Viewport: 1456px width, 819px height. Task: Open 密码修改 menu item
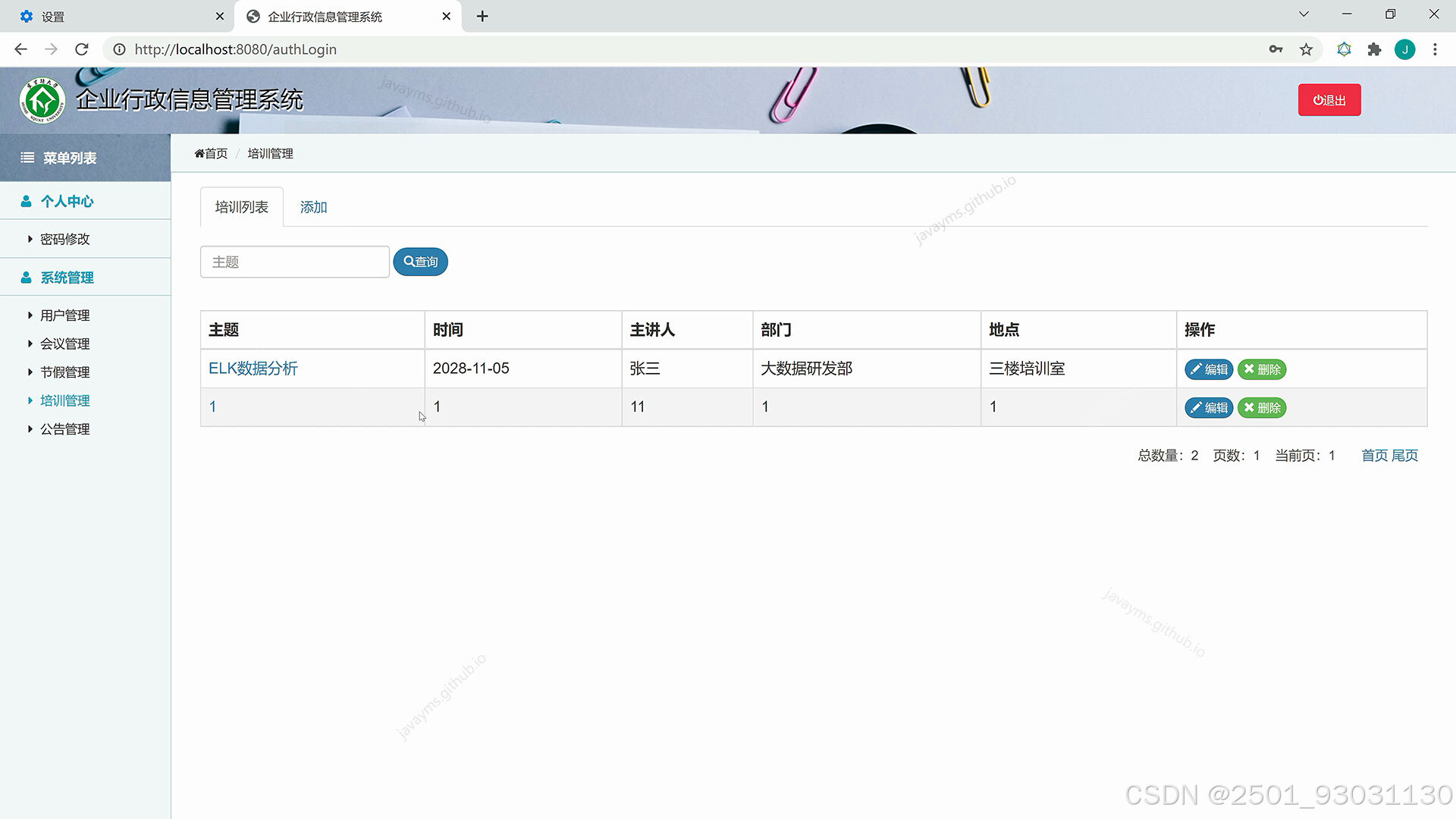pos(64,239)
